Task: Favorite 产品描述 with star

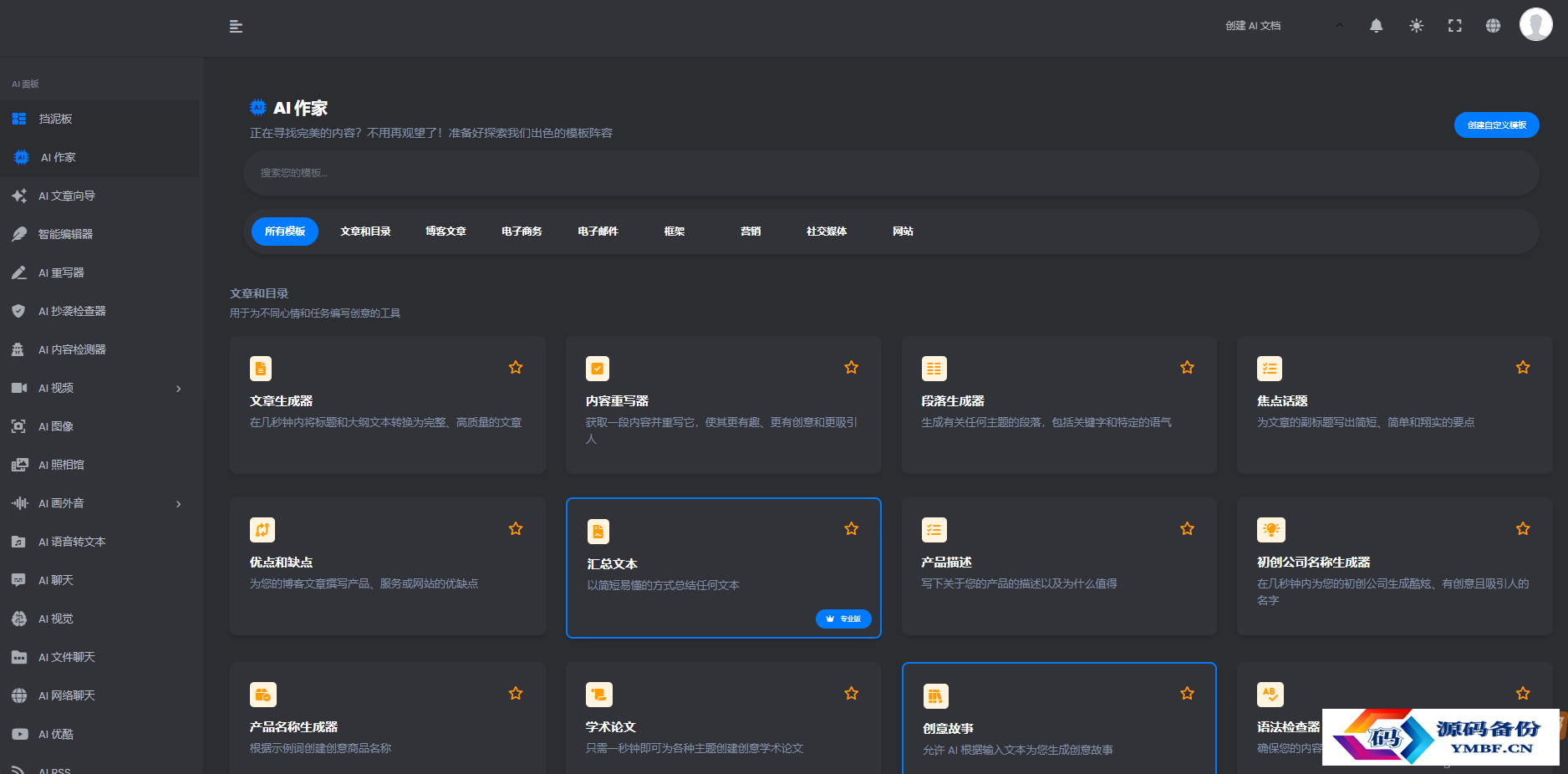Action: pos(1187,529)
